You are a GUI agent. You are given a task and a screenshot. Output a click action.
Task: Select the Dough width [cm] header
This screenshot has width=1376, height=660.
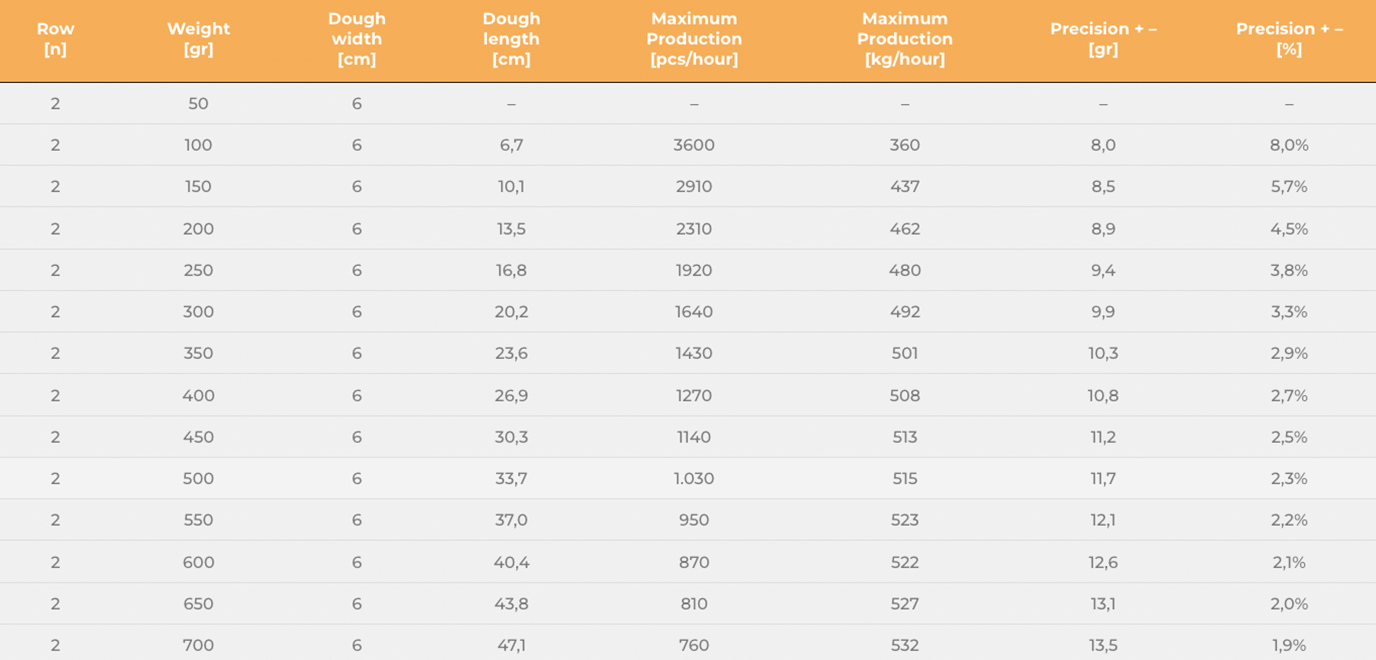pyautogui.click(x=357, y=39)
